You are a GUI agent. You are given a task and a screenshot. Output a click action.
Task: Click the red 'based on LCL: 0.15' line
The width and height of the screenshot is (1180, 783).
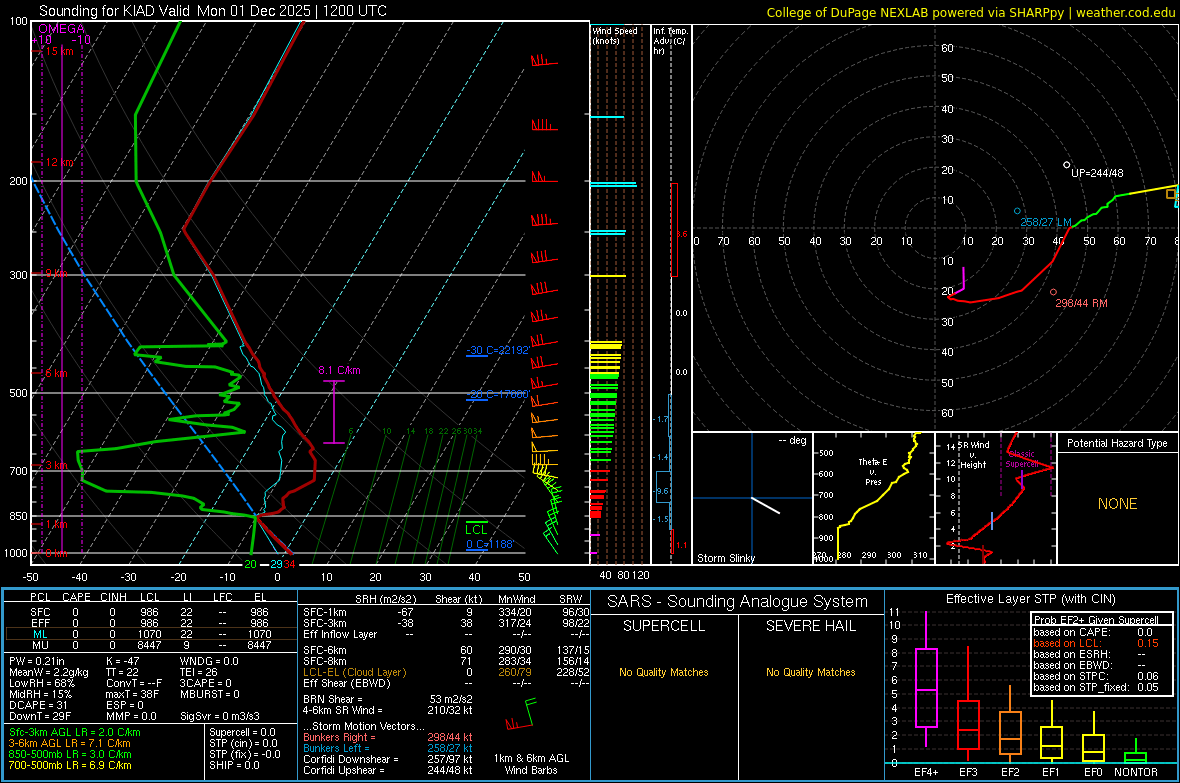point(1096,643)
